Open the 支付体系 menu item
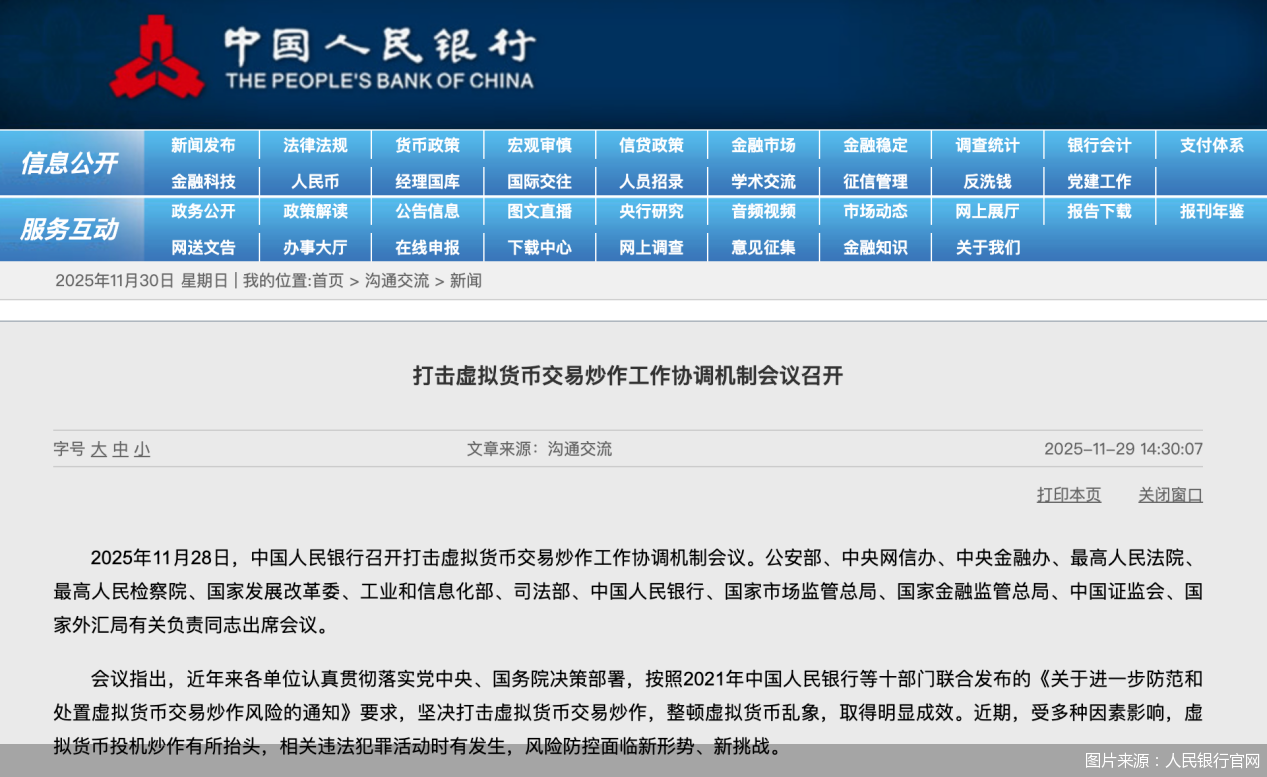The width and height of the screenshot is (1267, 777). pos(1210,145)
